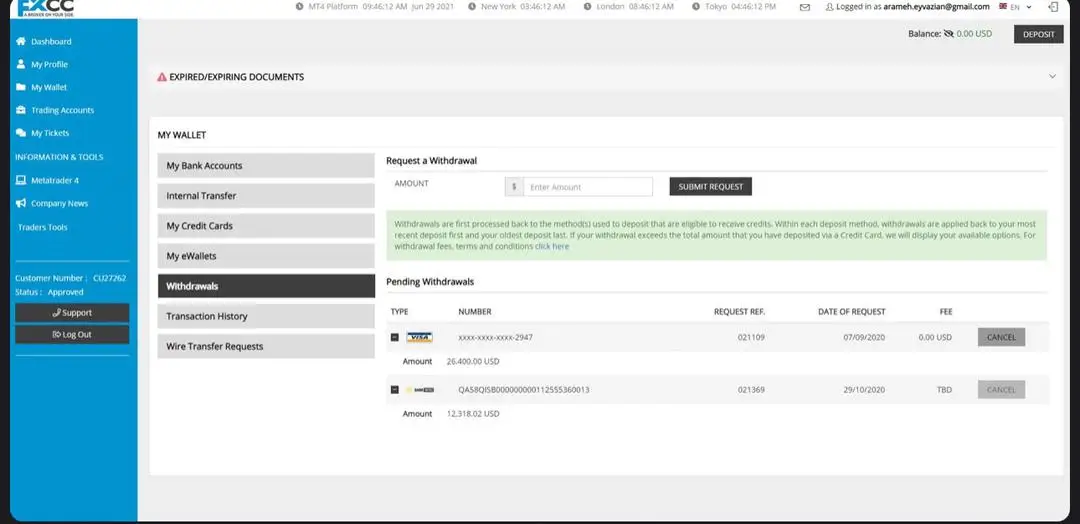This screenshot has height=524, width=1080.
Task: Collapse the Visa withdrawal row minus icon
Action: pos(395,337)
